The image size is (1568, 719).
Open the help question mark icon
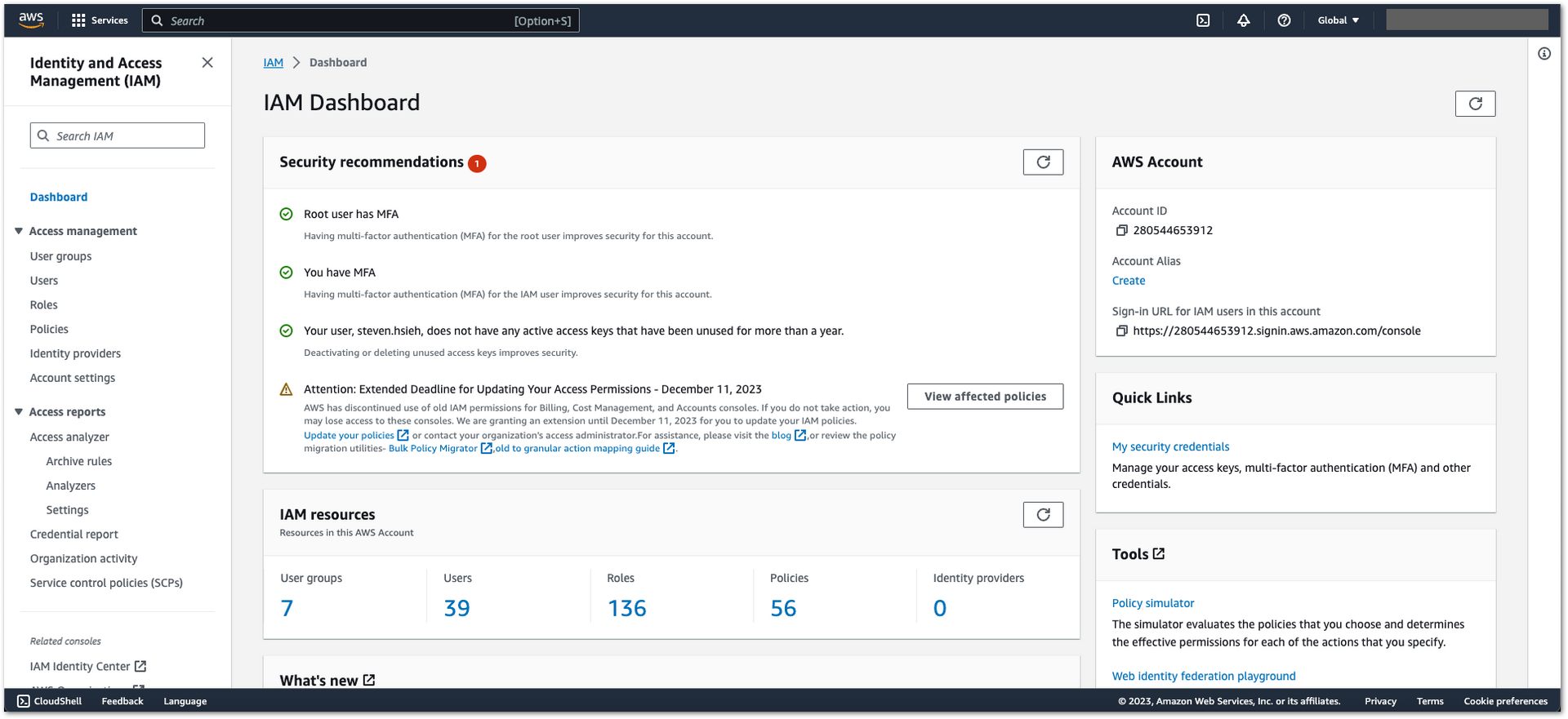(1284, 20)
